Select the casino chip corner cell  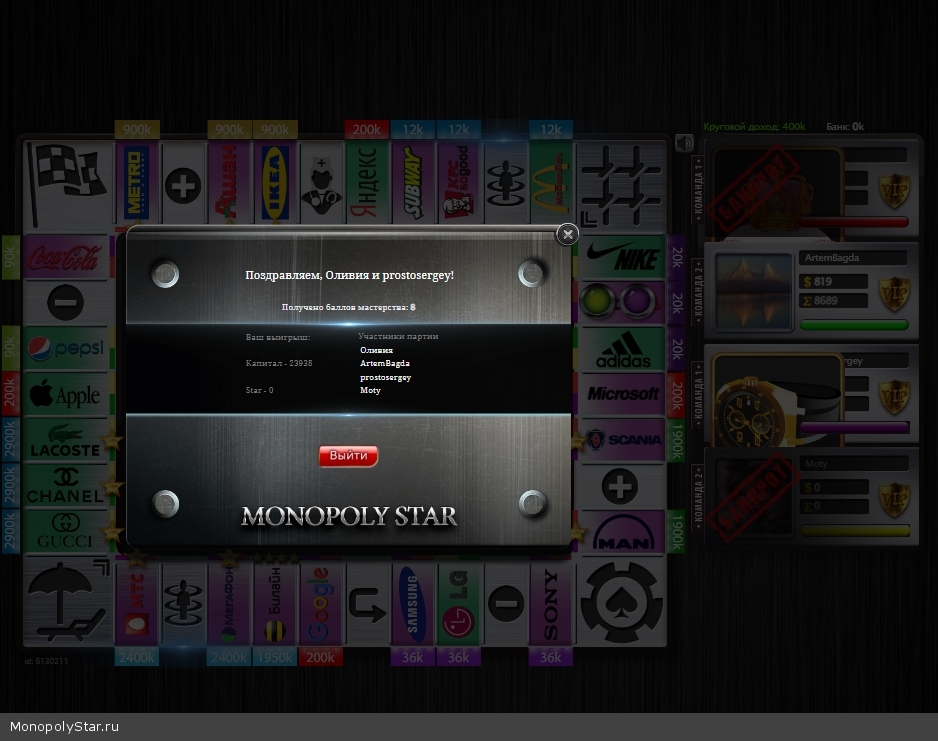point(621,602)
